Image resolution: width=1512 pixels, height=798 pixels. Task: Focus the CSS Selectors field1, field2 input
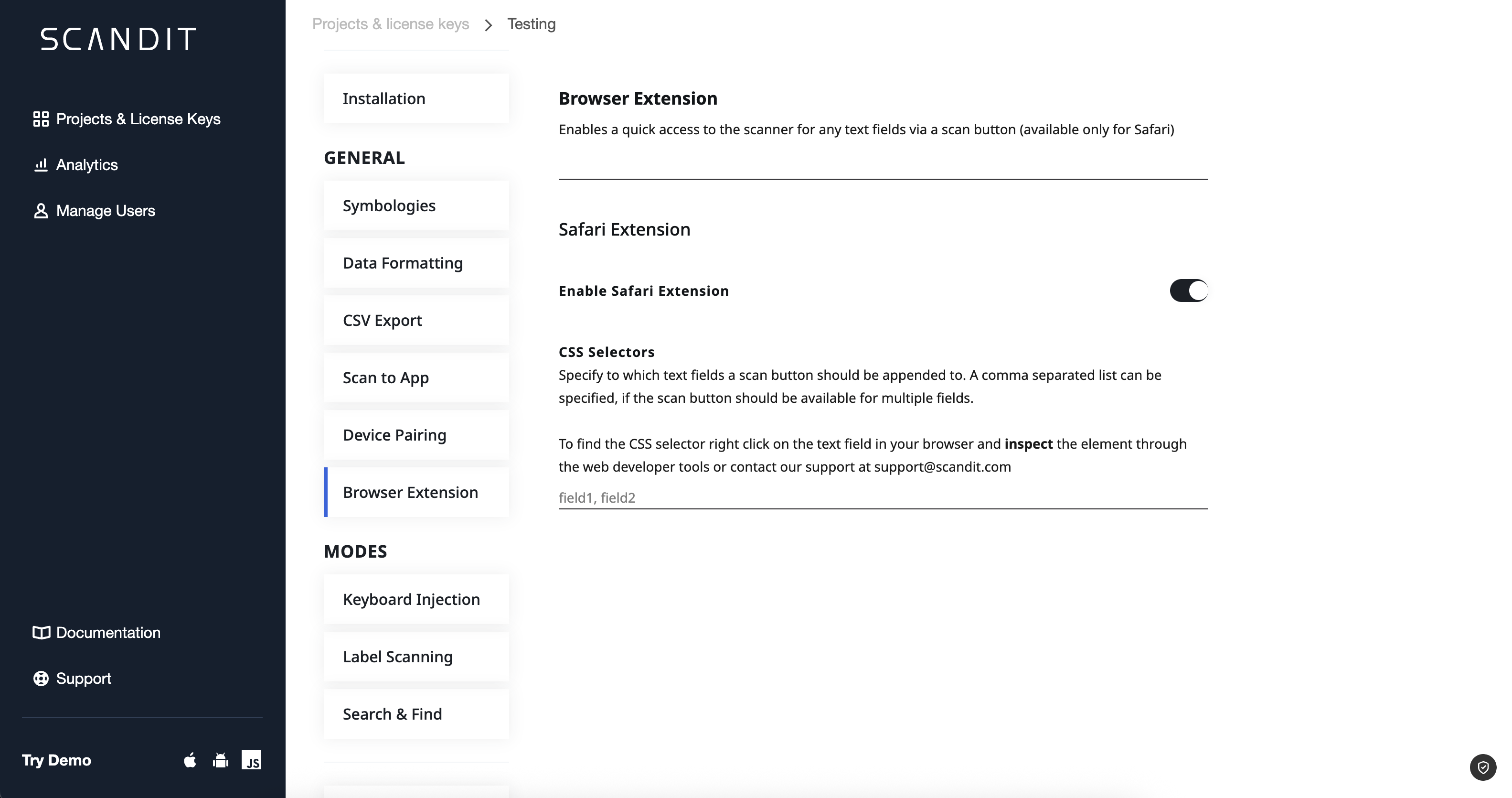click(x=881, y=497)
